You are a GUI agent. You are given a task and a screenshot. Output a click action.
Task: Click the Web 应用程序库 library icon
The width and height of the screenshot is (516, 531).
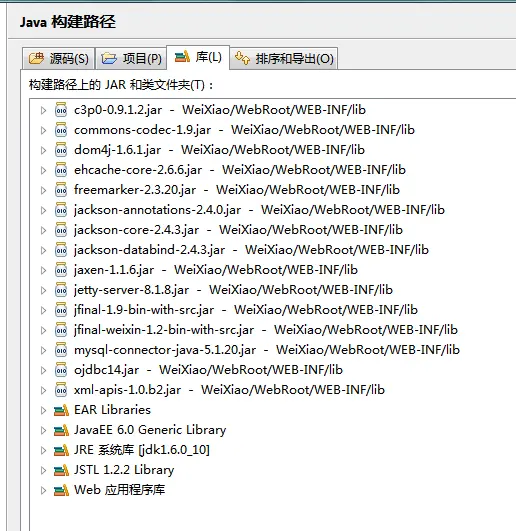(x=61, y=490)
